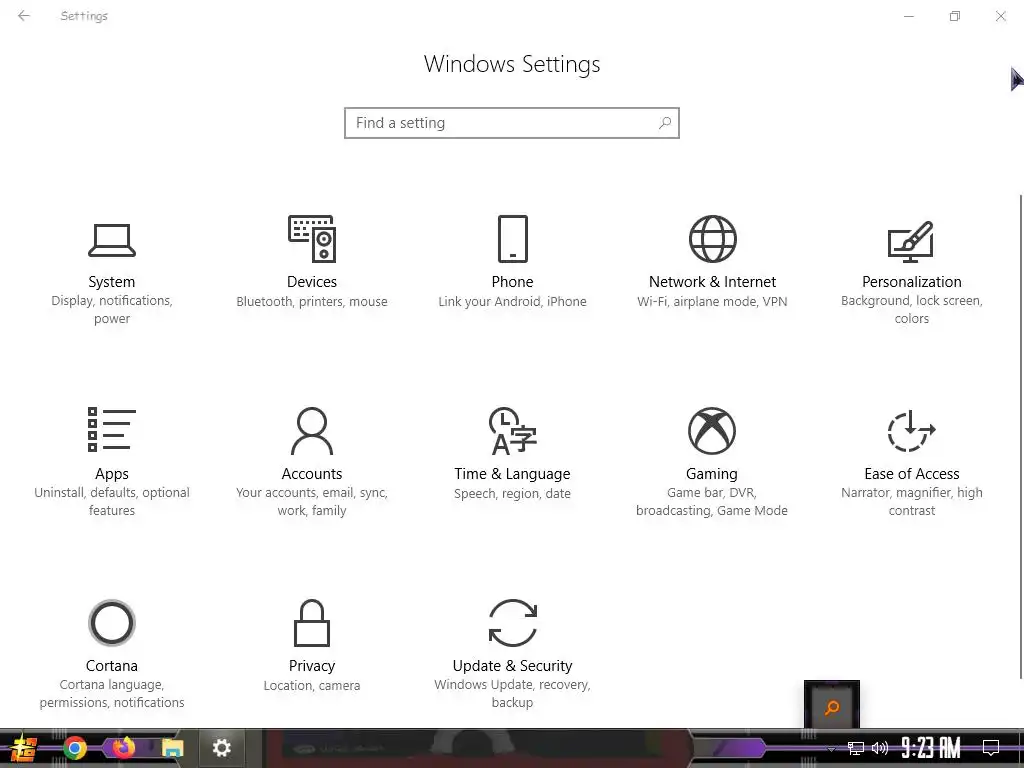The width and height of the screenshot is (1024, 768).
Task: Click the orange floating search button
Action: [x=831, y=707]
